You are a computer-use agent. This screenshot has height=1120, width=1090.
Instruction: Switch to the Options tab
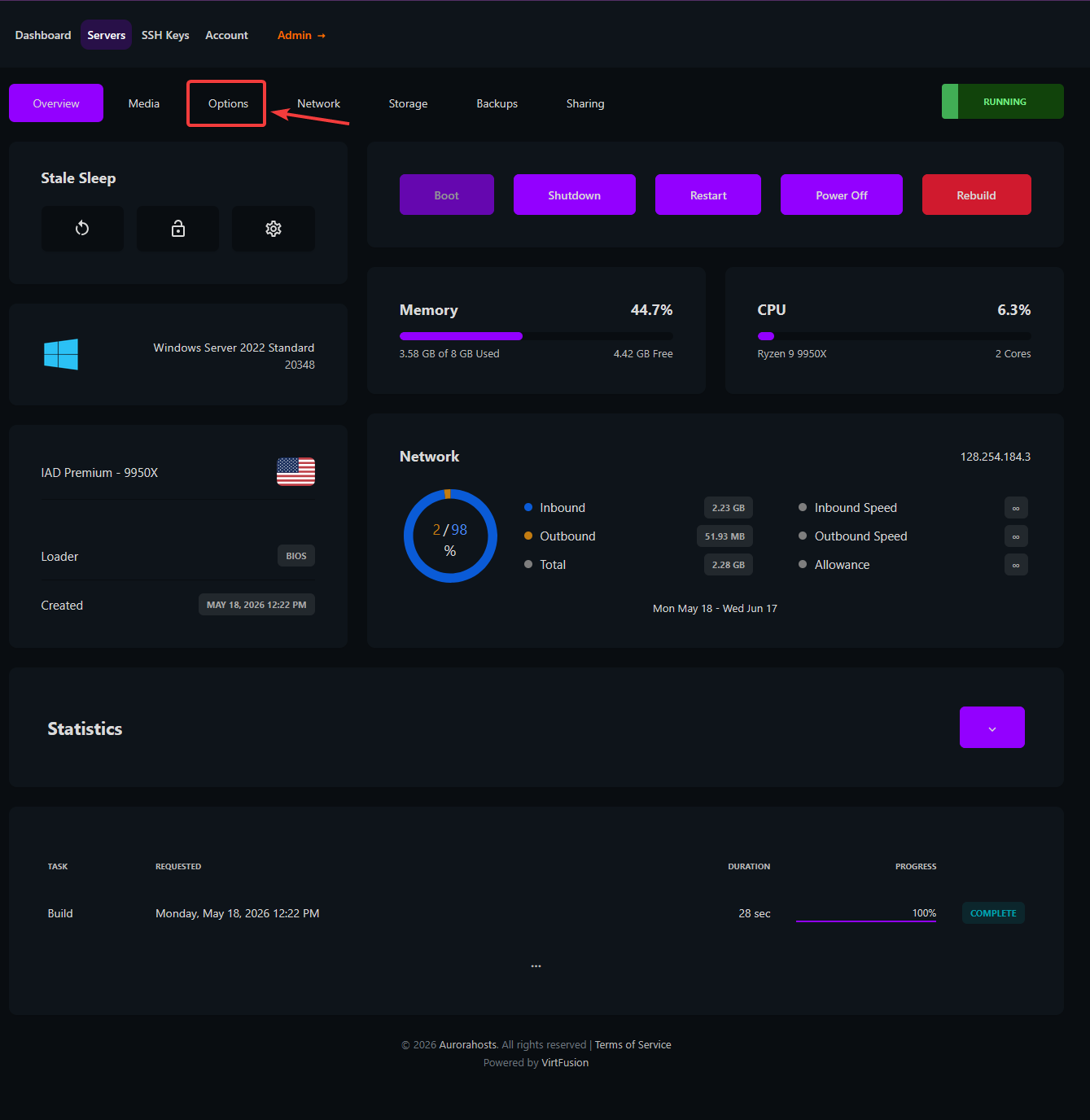[228, 103]
